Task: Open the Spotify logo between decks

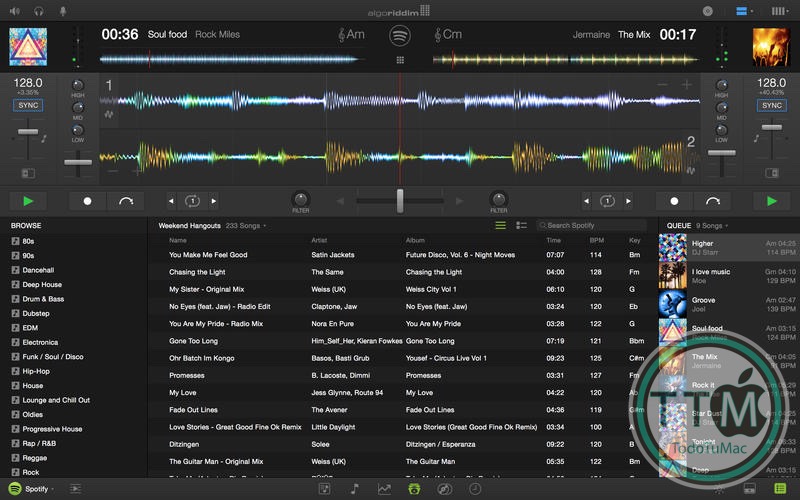Action: (x=400, y=36)
